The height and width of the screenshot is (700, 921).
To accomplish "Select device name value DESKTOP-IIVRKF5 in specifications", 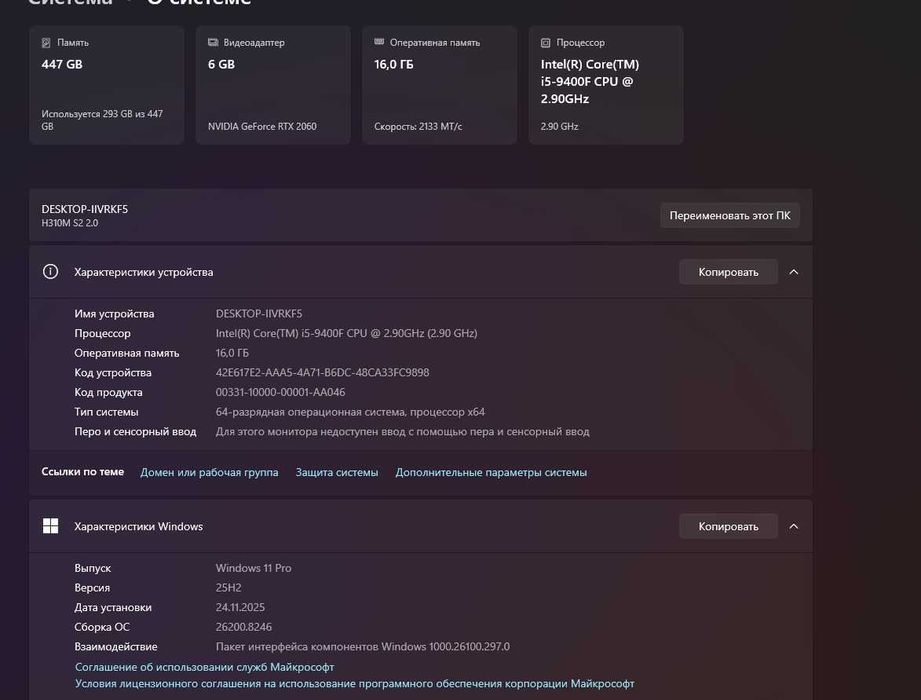I will tap(259, 314).
